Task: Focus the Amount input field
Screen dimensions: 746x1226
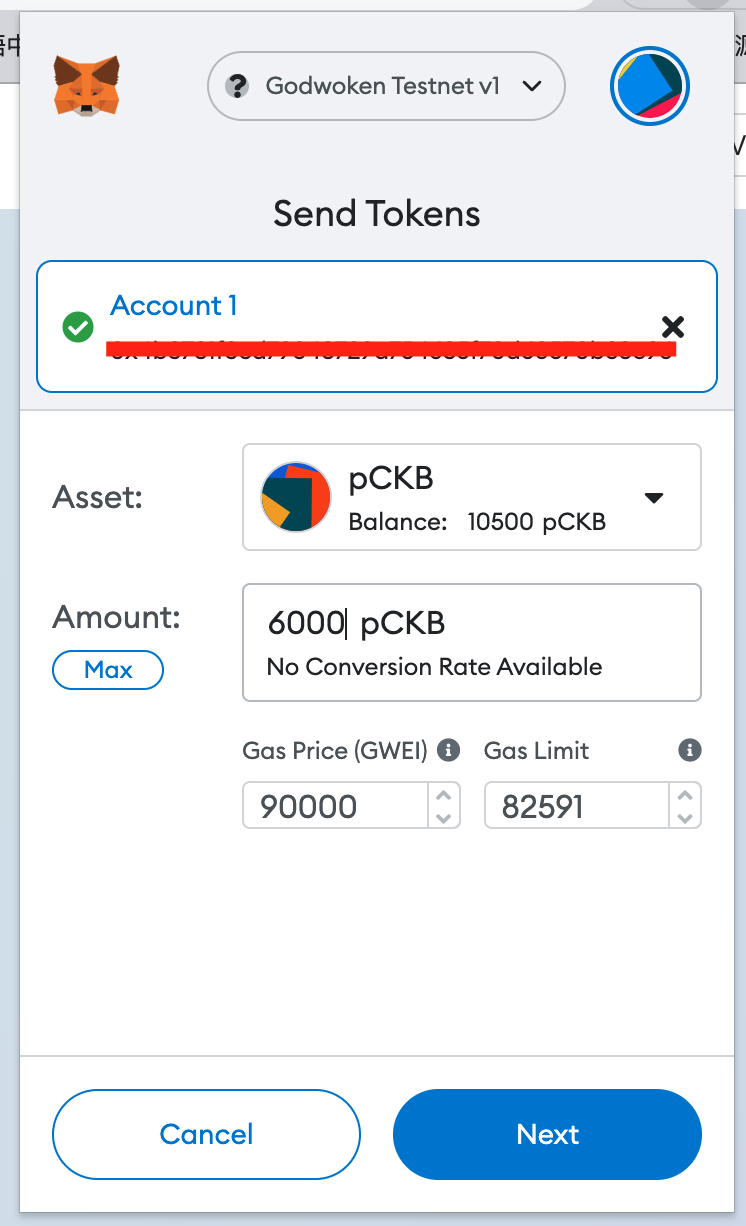Action: click(x=472, y=642)
